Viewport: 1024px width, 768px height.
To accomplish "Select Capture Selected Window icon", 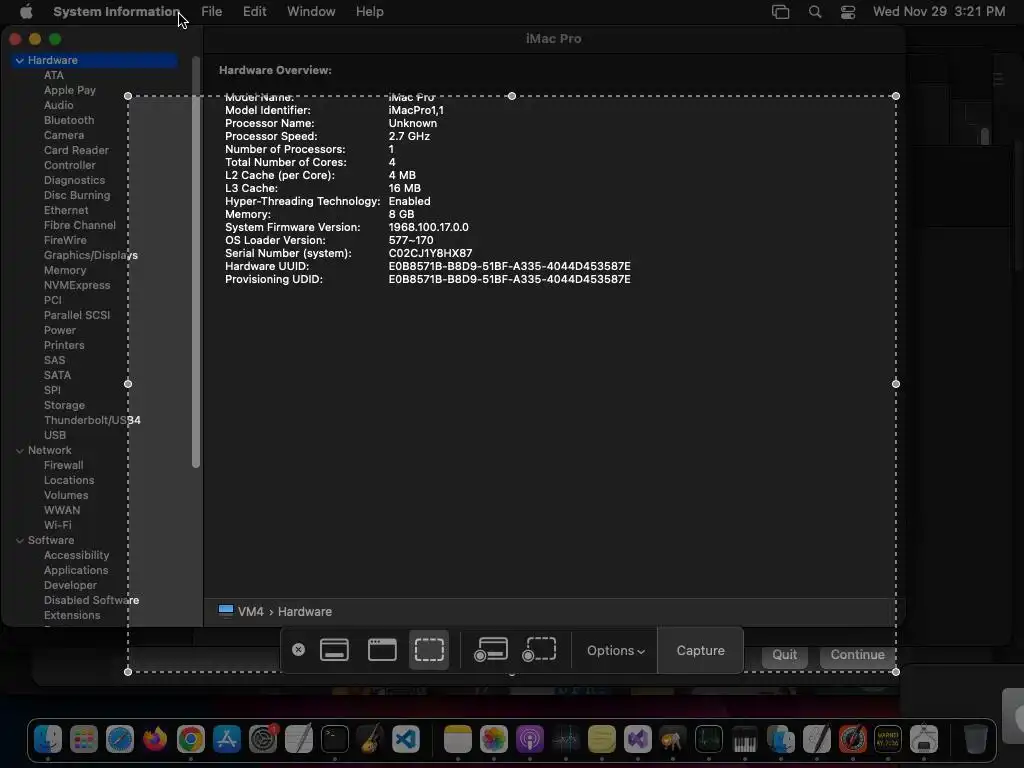I will click(x=382, y=650).
